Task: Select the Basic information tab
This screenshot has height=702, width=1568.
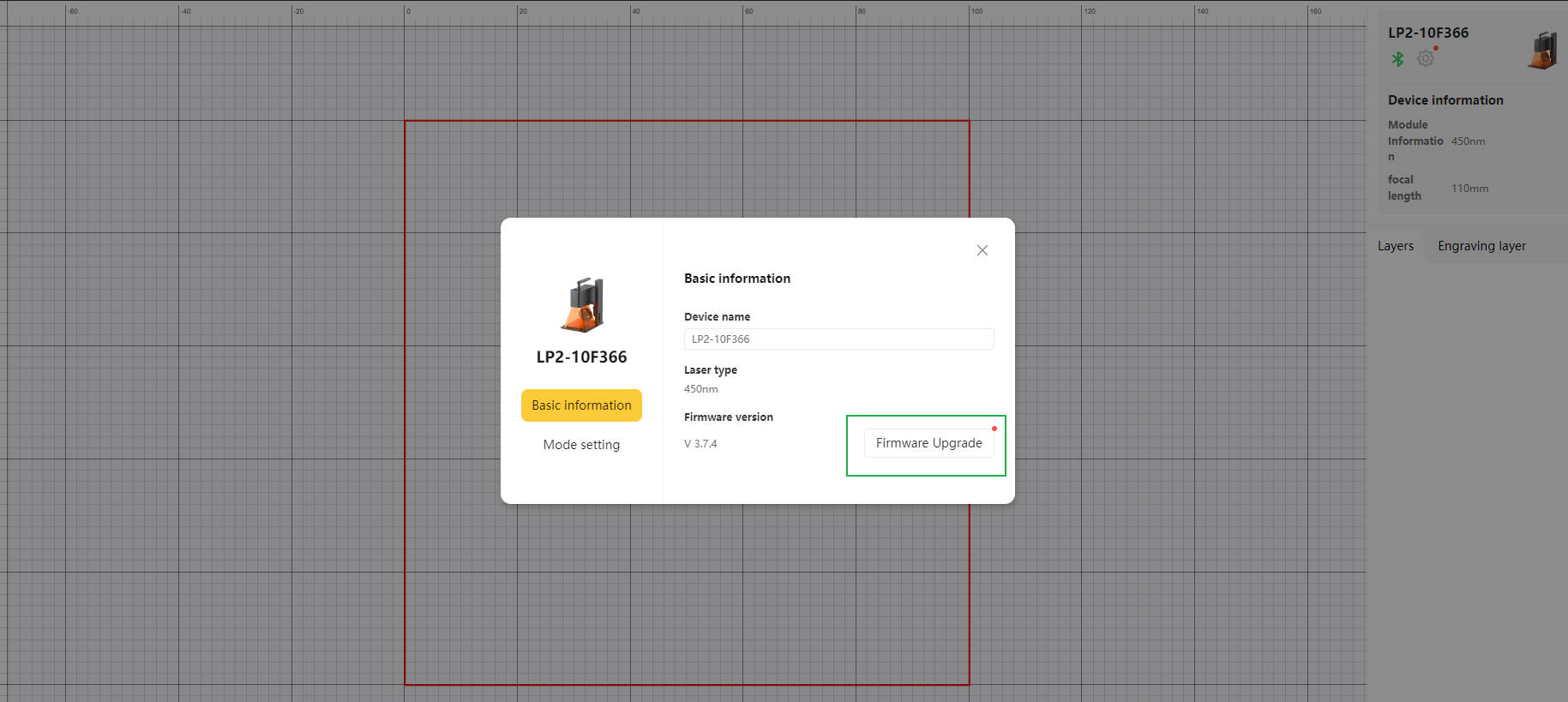Action: coord(581,405)
